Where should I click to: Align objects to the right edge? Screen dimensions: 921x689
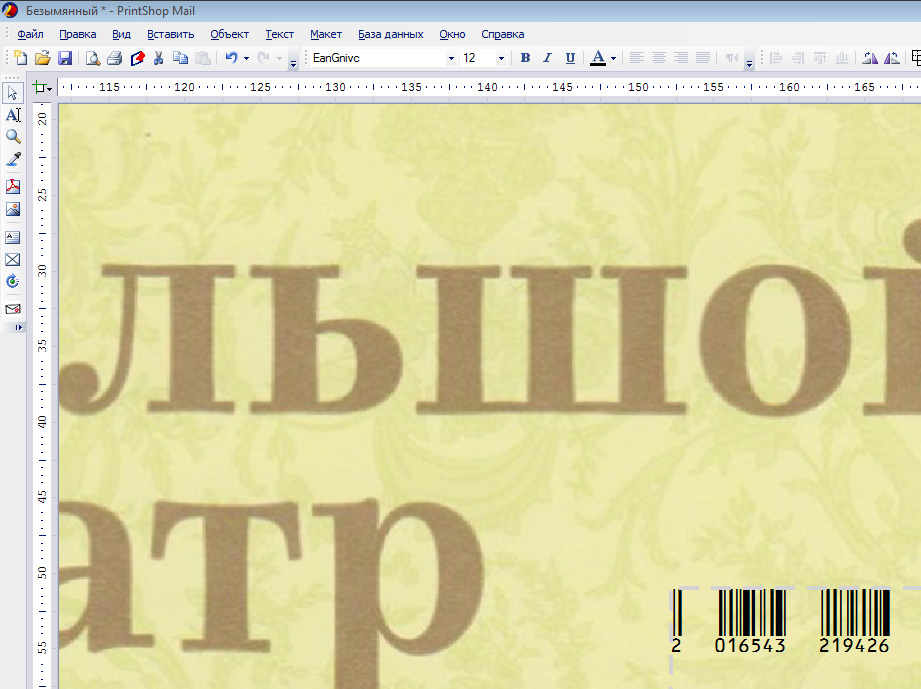tap(798, 58)
